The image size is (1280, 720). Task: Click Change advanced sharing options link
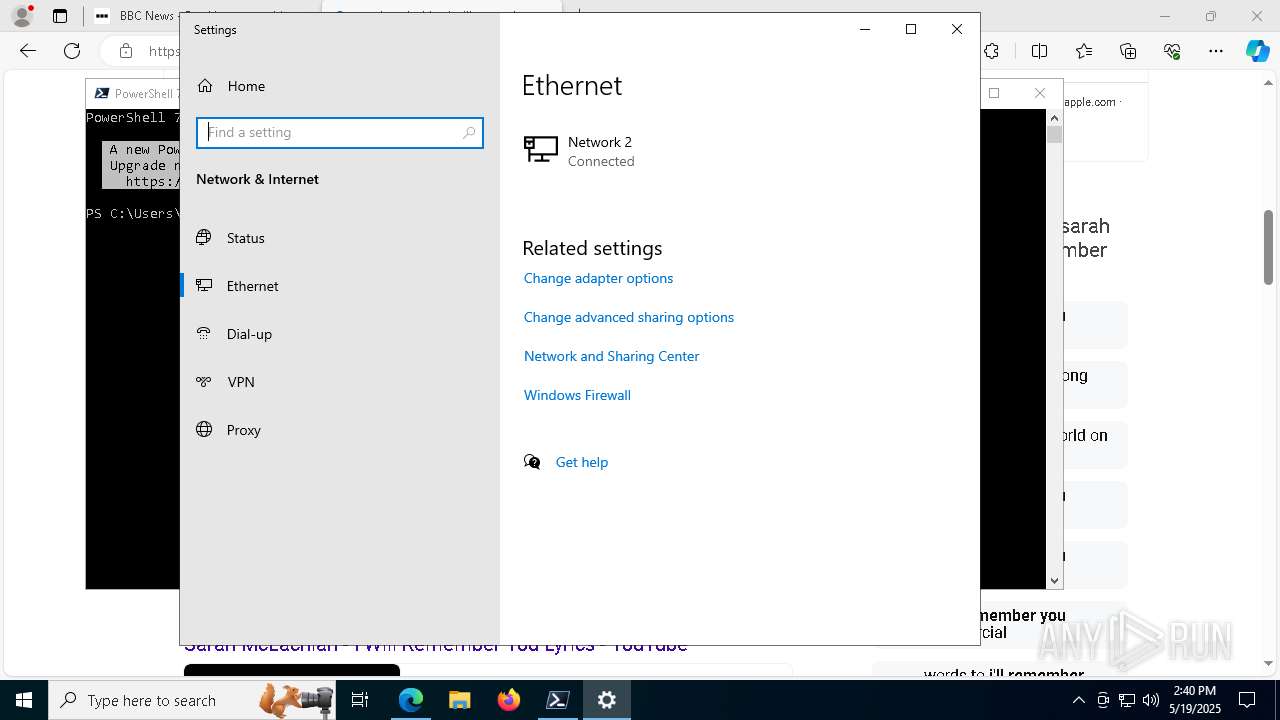629,317
